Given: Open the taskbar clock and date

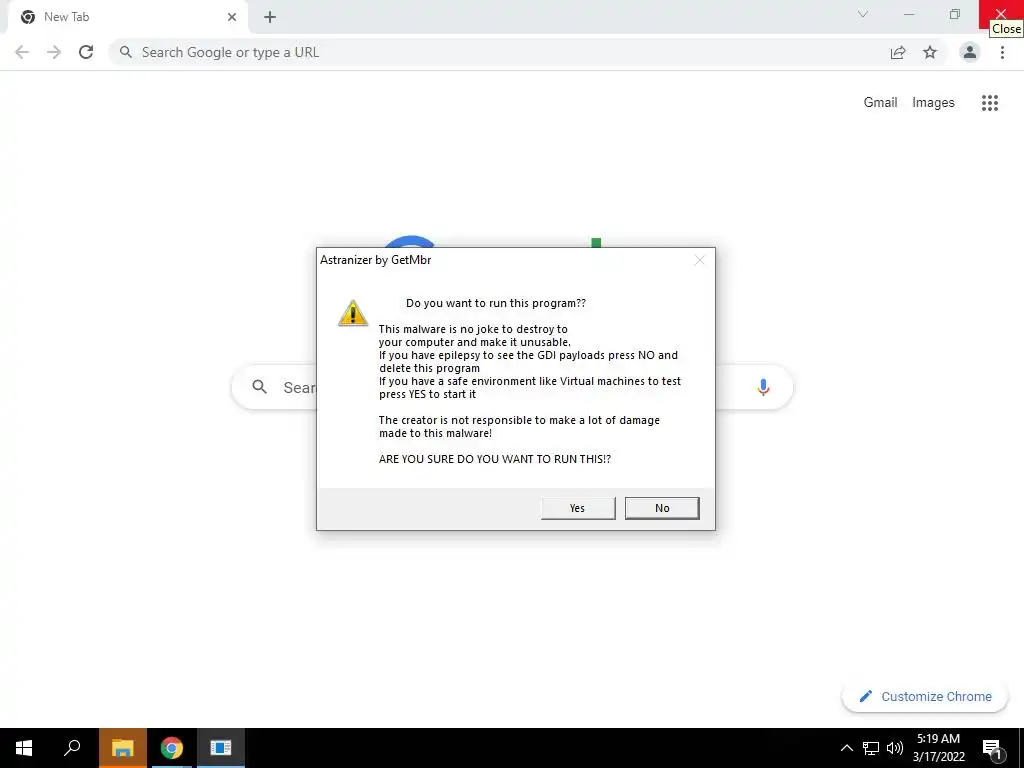Looking at the screenshot, I should (938, 748).
